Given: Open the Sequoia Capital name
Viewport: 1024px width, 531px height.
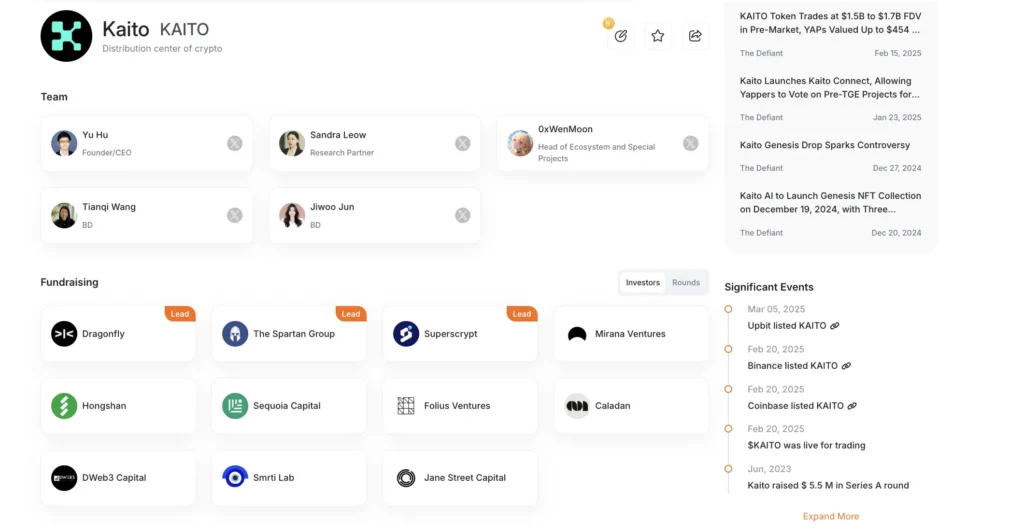Looking at the screenshot, I should pyautogui.click(x=287, y=406).
